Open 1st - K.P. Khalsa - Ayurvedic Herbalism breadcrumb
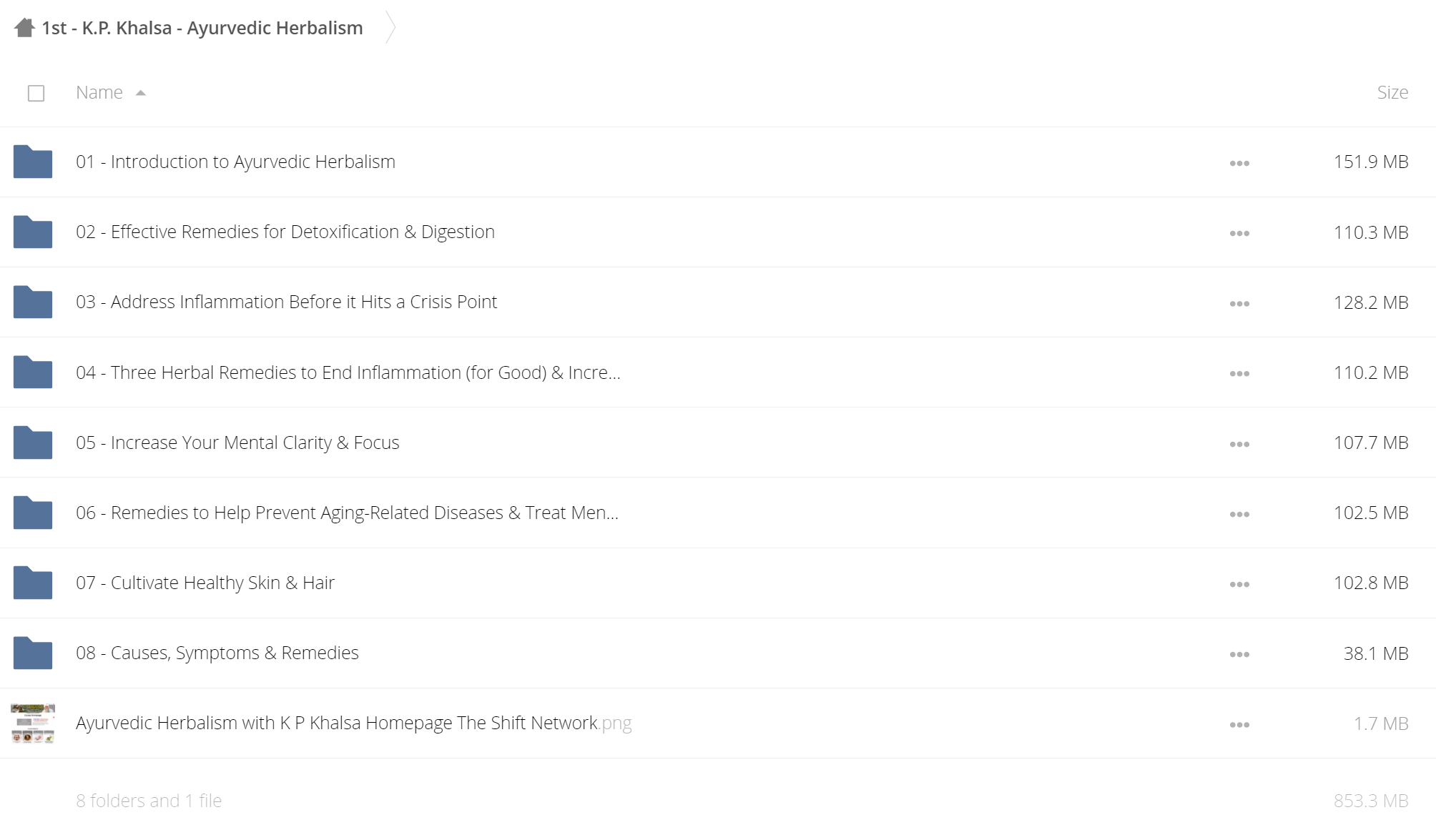1436x840 pixels. (202, 28)
